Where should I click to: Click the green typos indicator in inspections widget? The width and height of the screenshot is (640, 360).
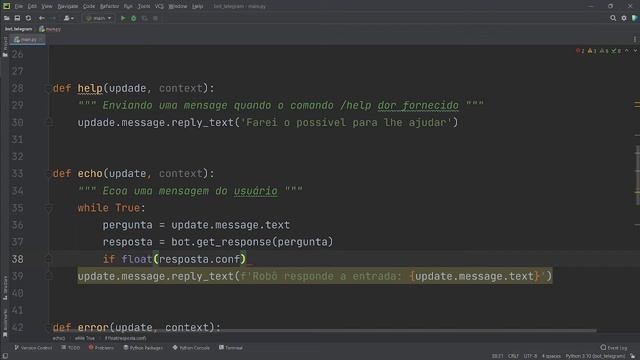click(616, 51)
